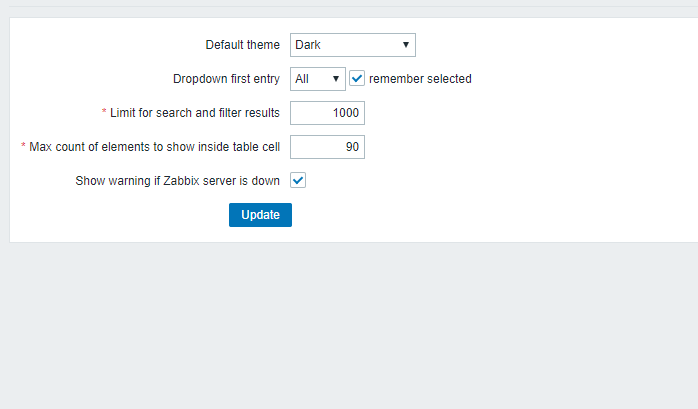Viewport: 698px width, 409px height.
Task: Click the checkmark icon for Zabbix server warning
Action: 298,181
